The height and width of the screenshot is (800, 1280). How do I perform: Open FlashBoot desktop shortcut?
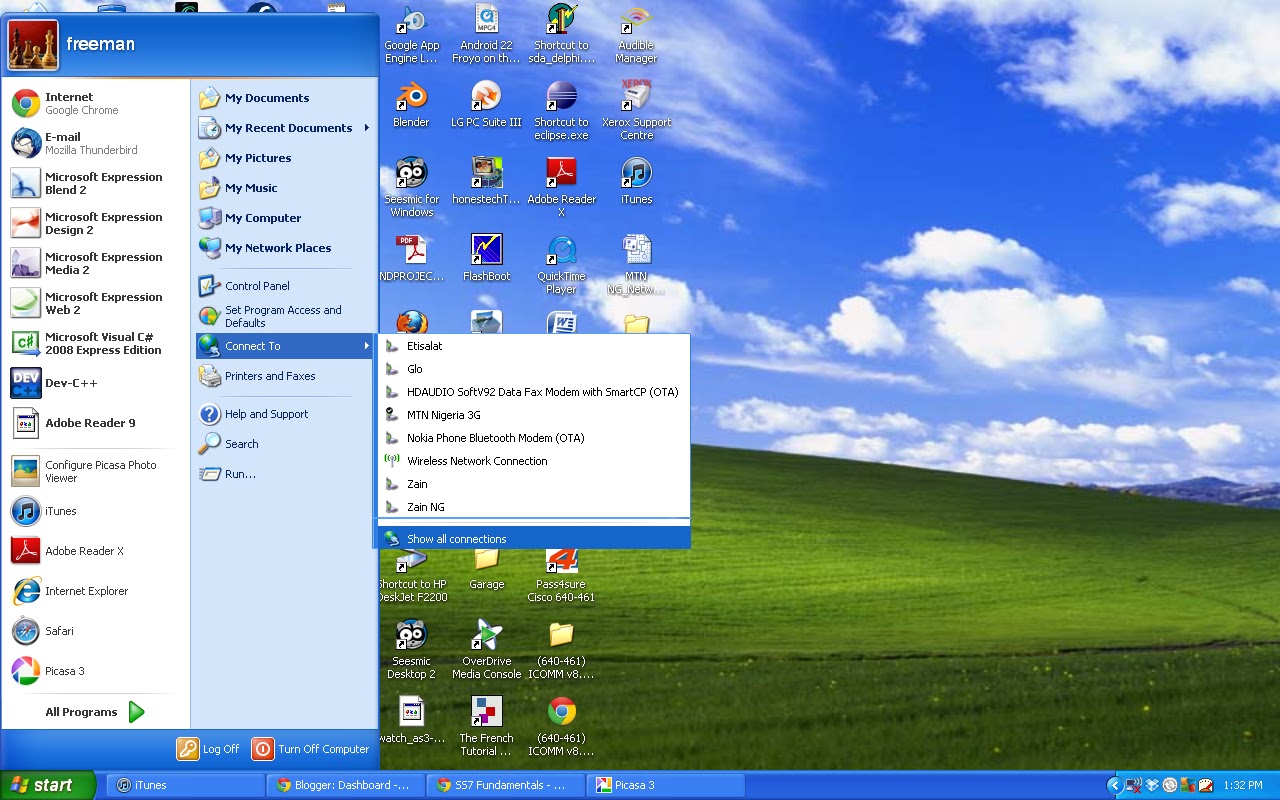[486, 258]
